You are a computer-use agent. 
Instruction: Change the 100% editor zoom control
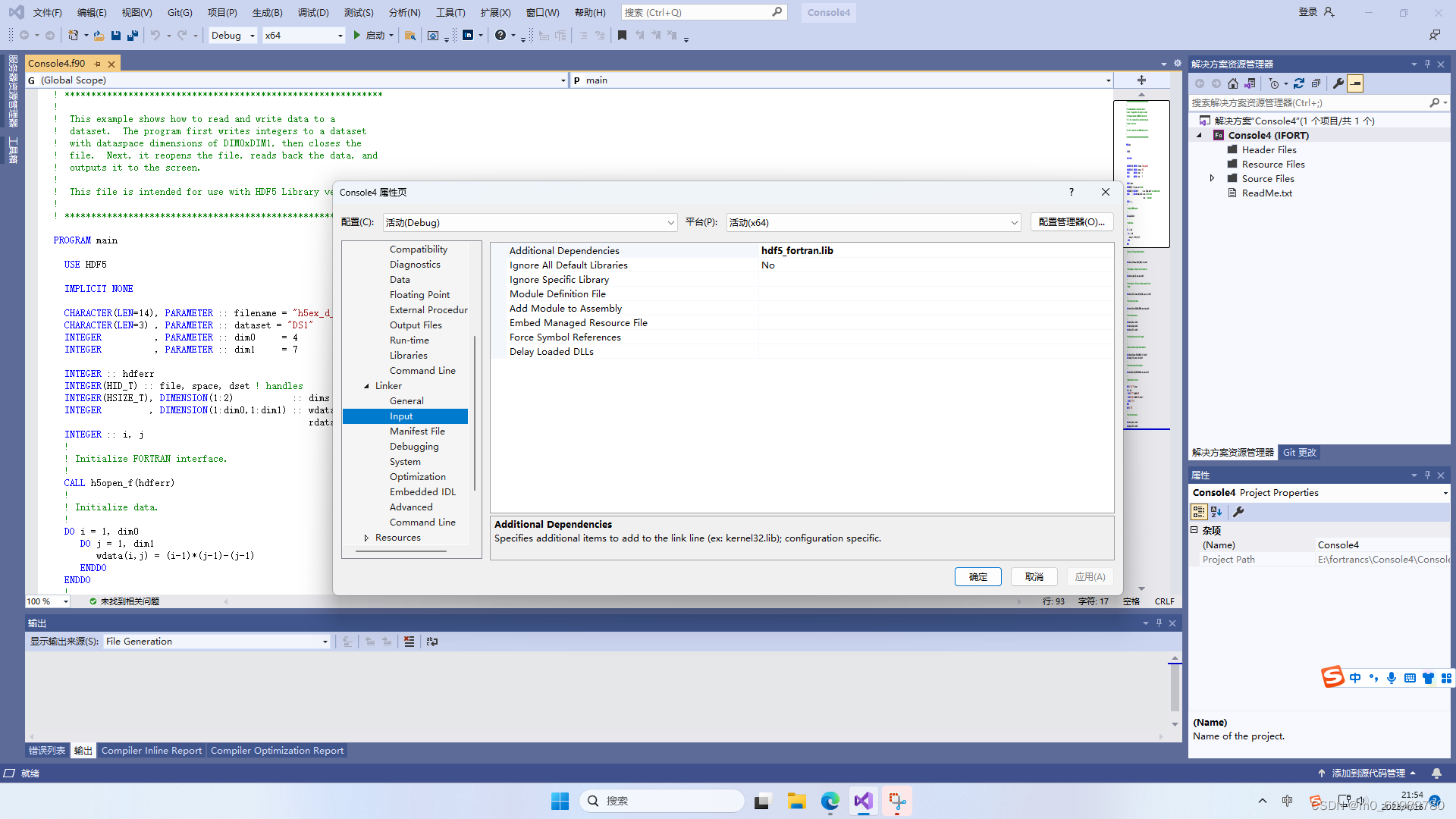[x=45, y=601]
